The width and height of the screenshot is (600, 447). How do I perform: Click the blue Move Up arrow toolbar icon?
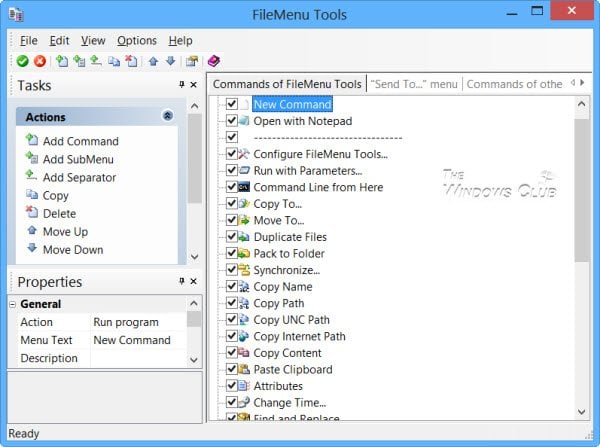(153, 61)
